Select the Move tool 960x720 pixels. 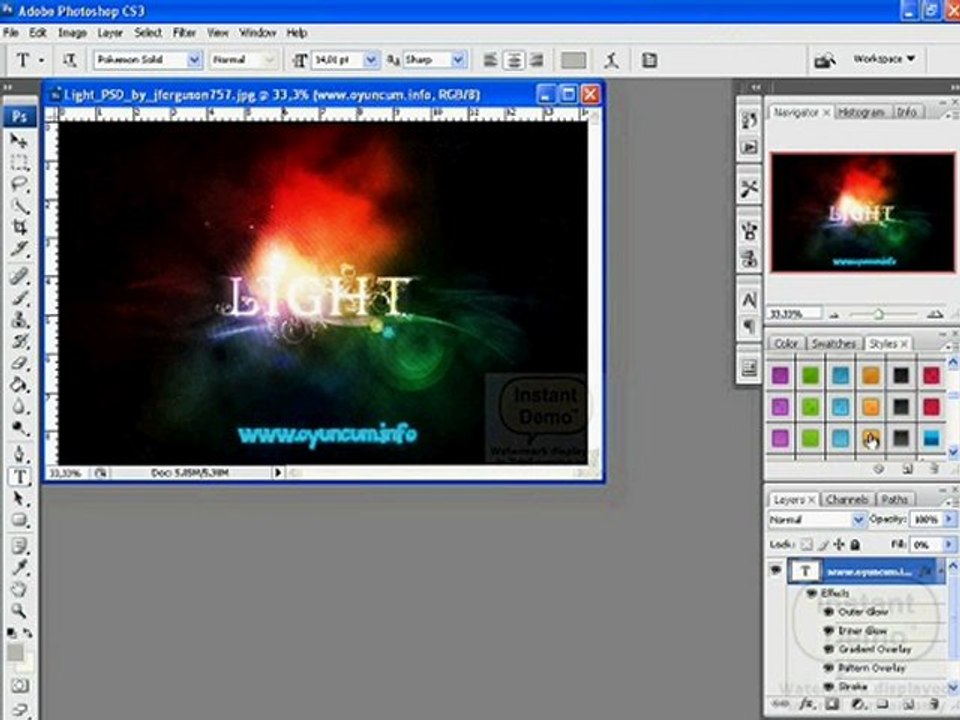pyautogui.click(x=20, y=140)
